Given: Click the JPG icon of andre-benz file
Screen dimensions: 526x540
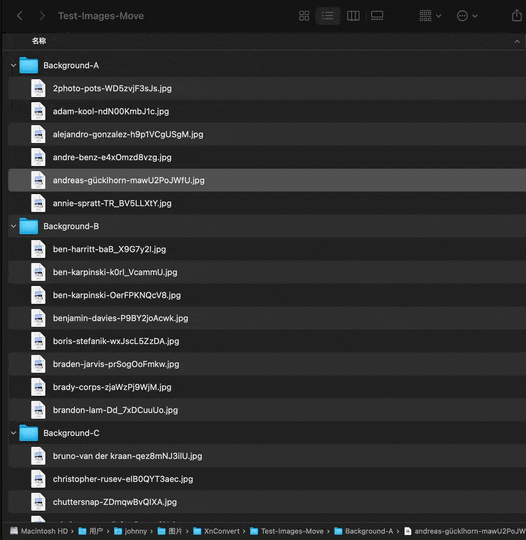Looking at the screenshot, I should 38,157.
